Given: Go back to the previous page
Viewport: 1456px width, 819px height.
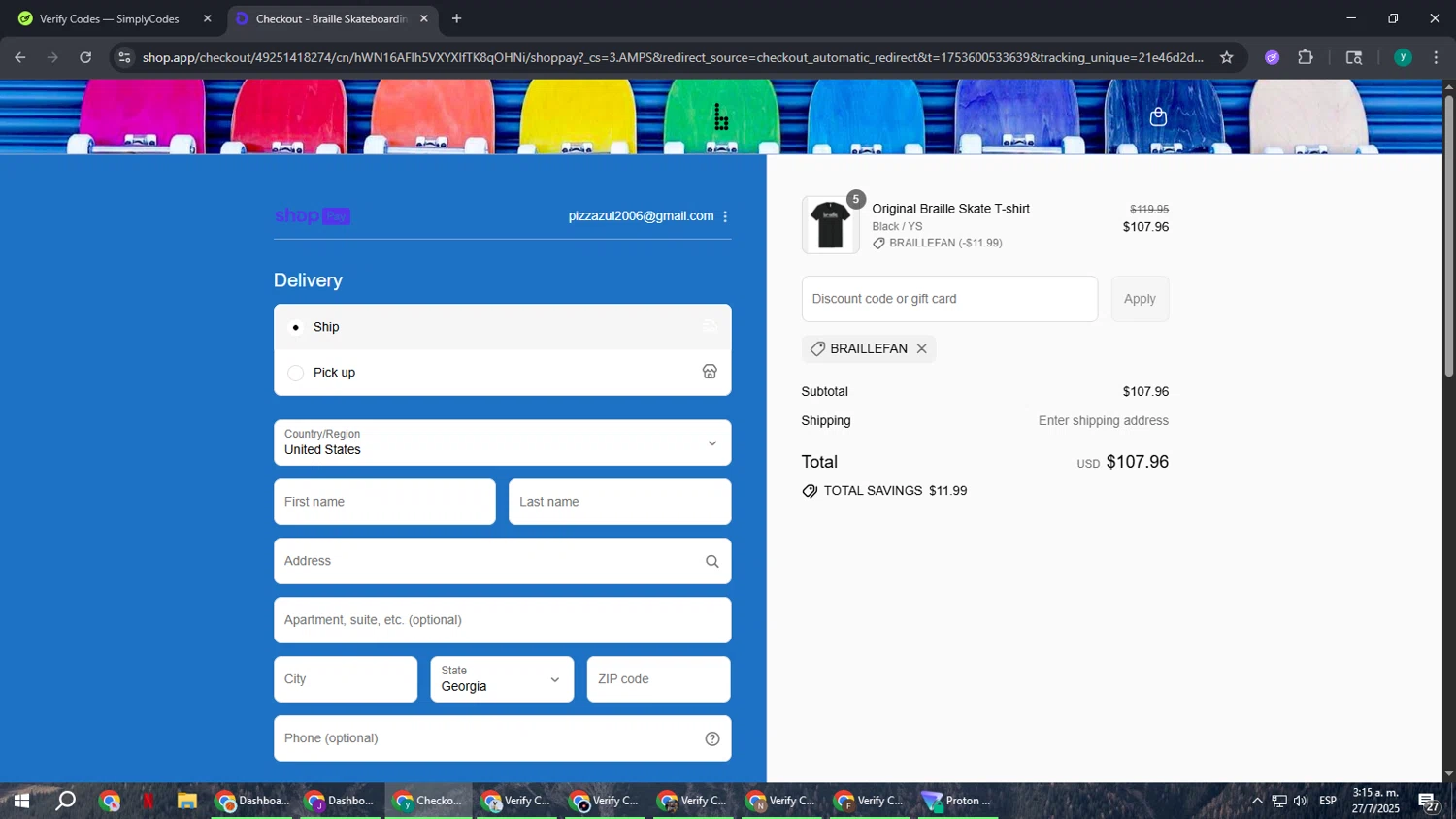Looking at the screenshot, I should 20,57.
